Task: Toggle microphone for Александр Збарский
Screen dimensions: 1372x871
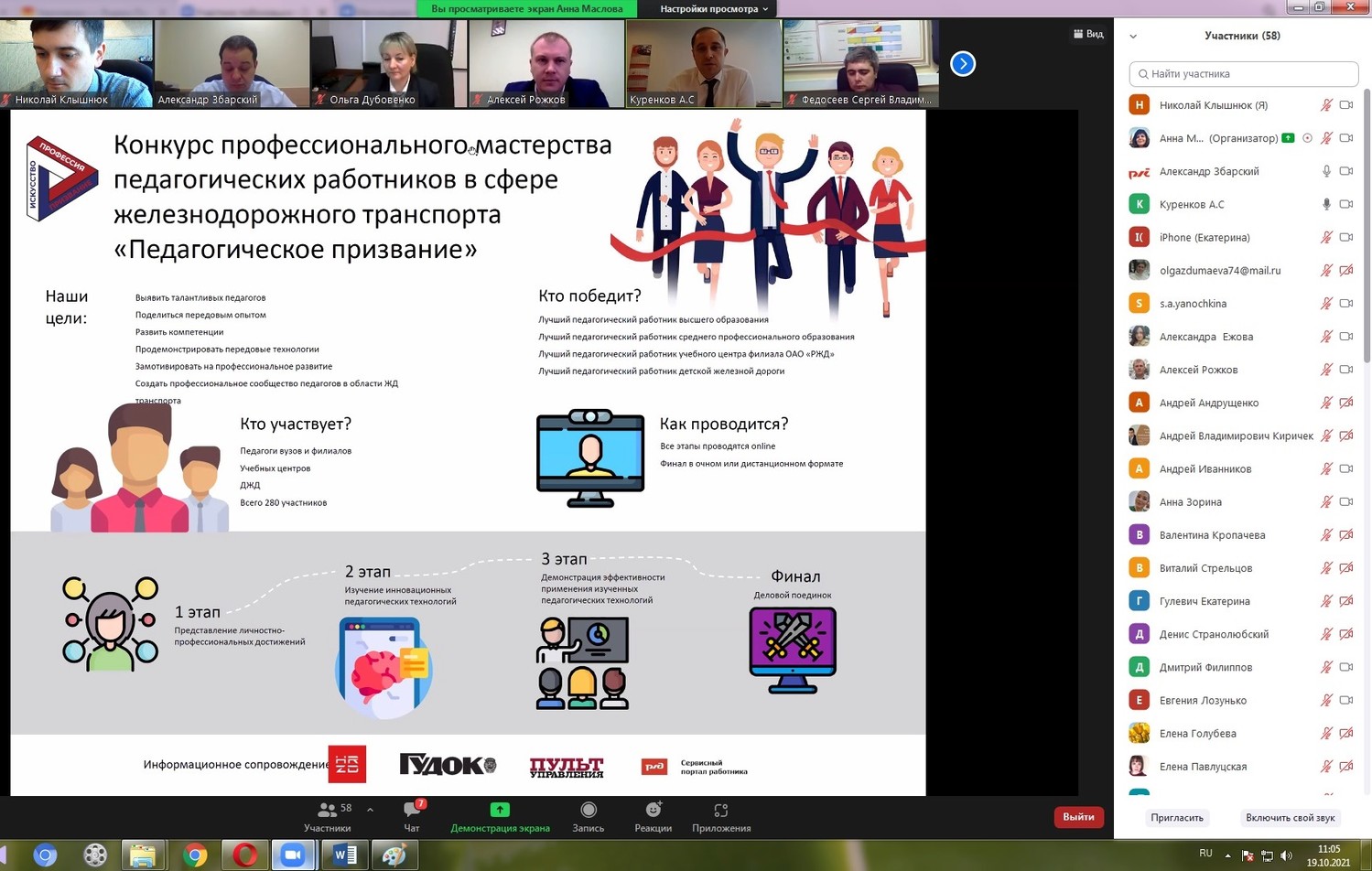Action: [x=1326, y=171]
